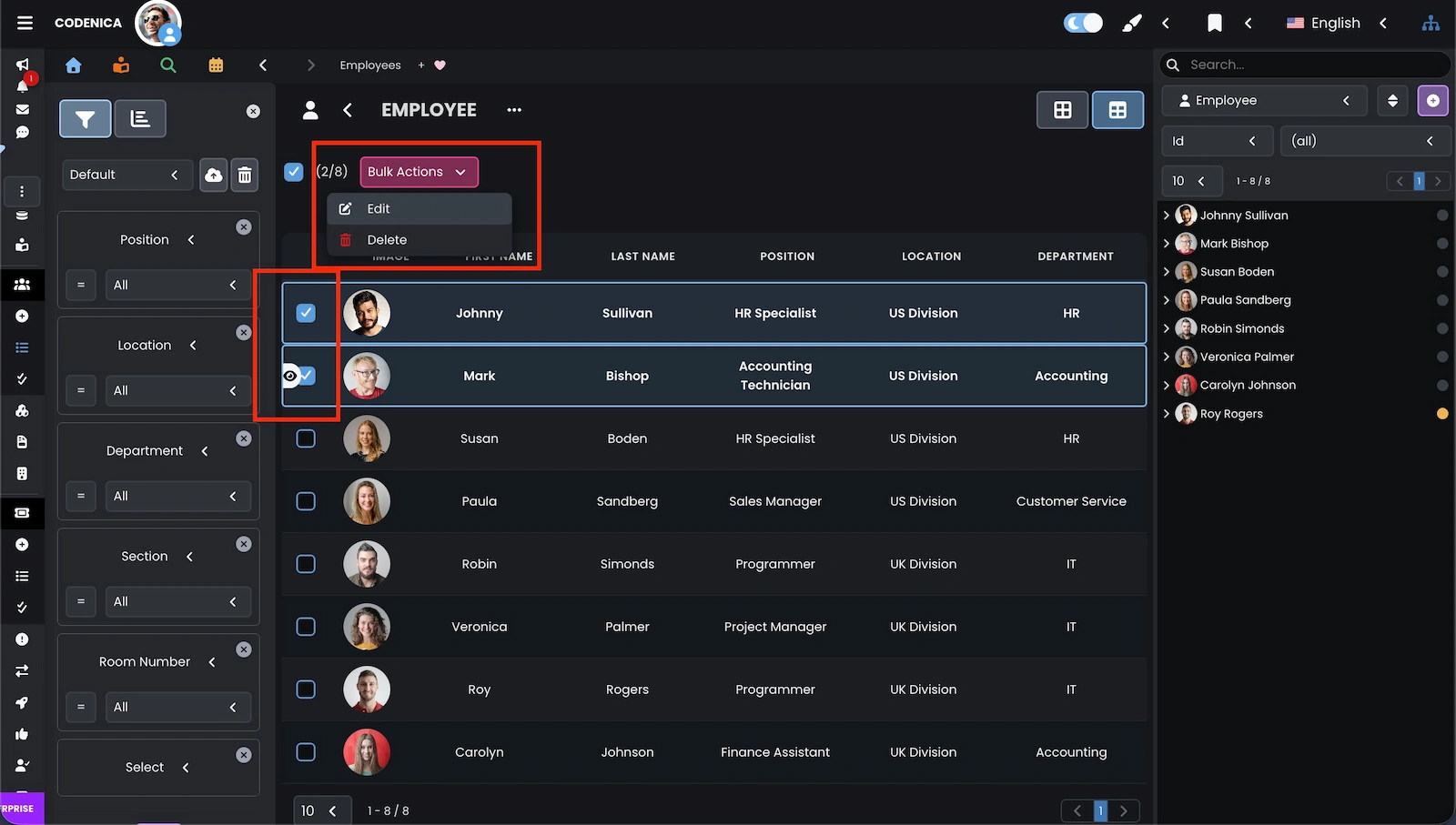Click the Home icon in the toolbar
This screenshot has height=825, width=1456.
pos(73,65)
